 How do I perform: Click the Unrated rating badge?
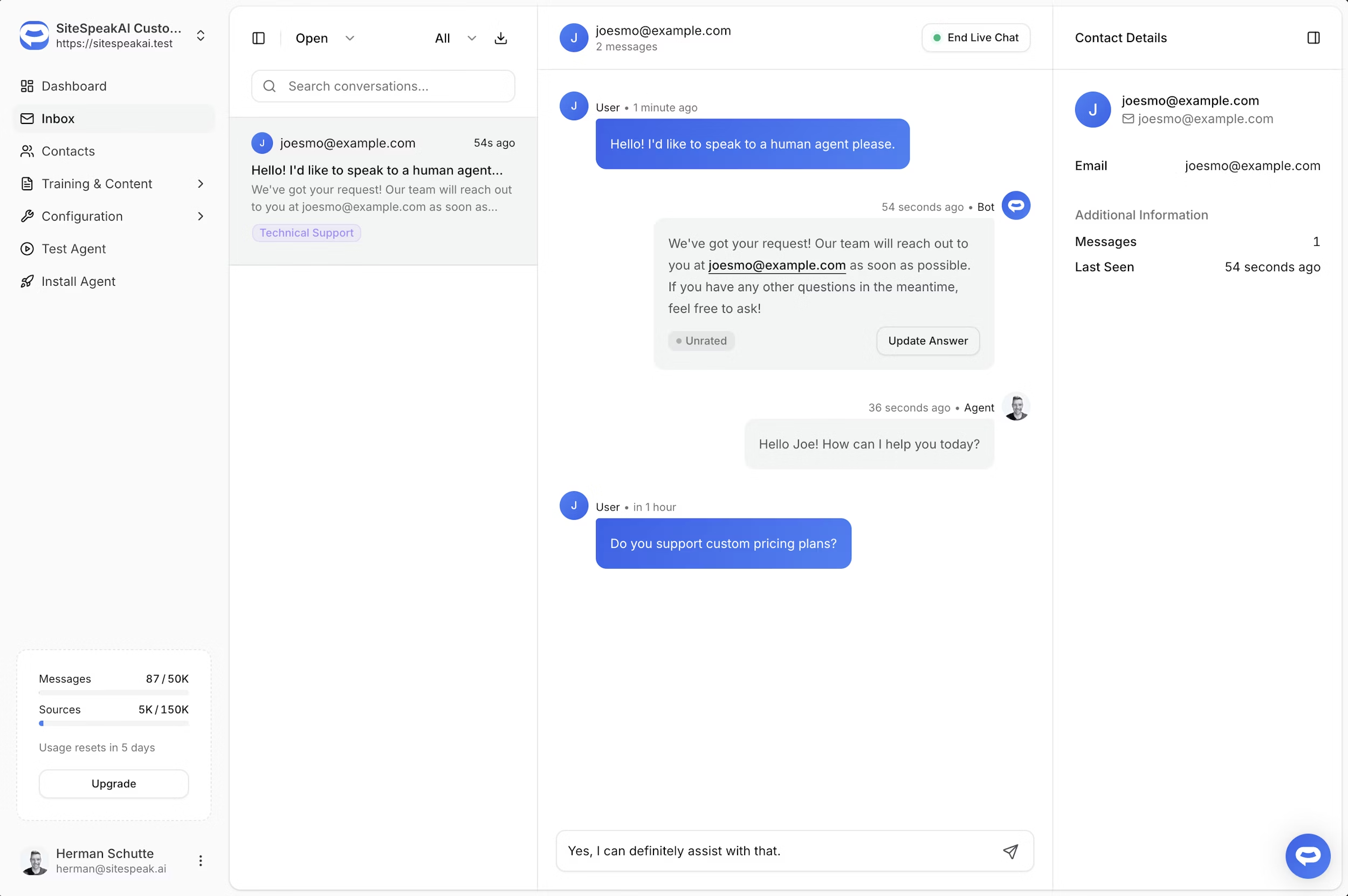(701, 341)
